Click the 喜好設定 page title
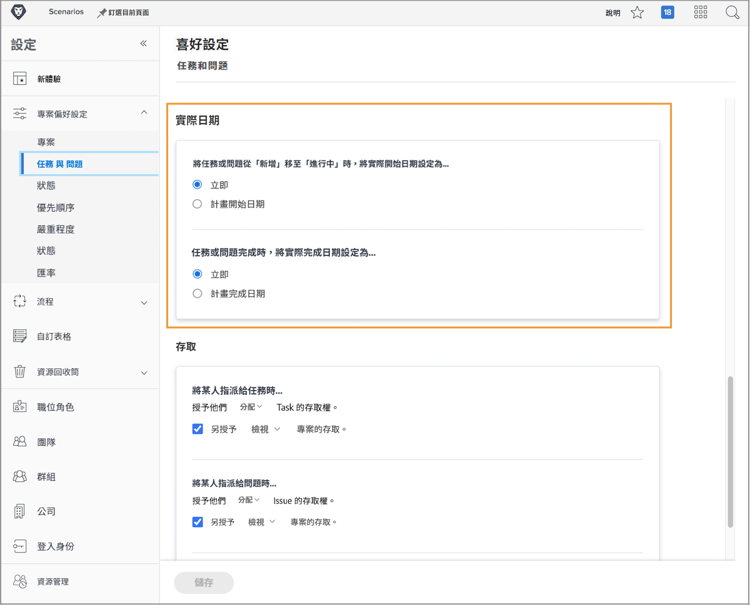This screenshot has height=605, width=750. [x=202, y=44]
